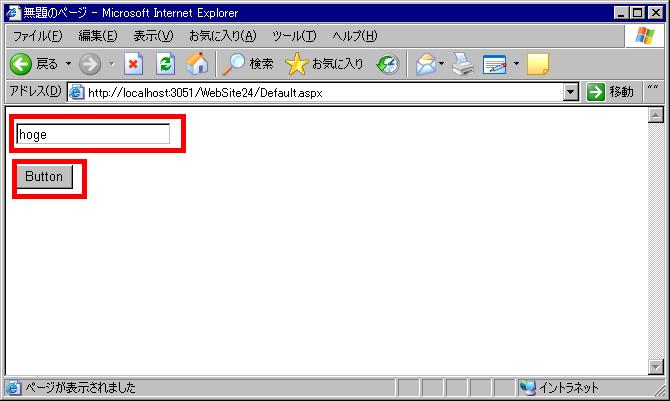The height and width of the screenshot is (401, 670).
Task: Click the address bar URL field
Action: point(324,92)
